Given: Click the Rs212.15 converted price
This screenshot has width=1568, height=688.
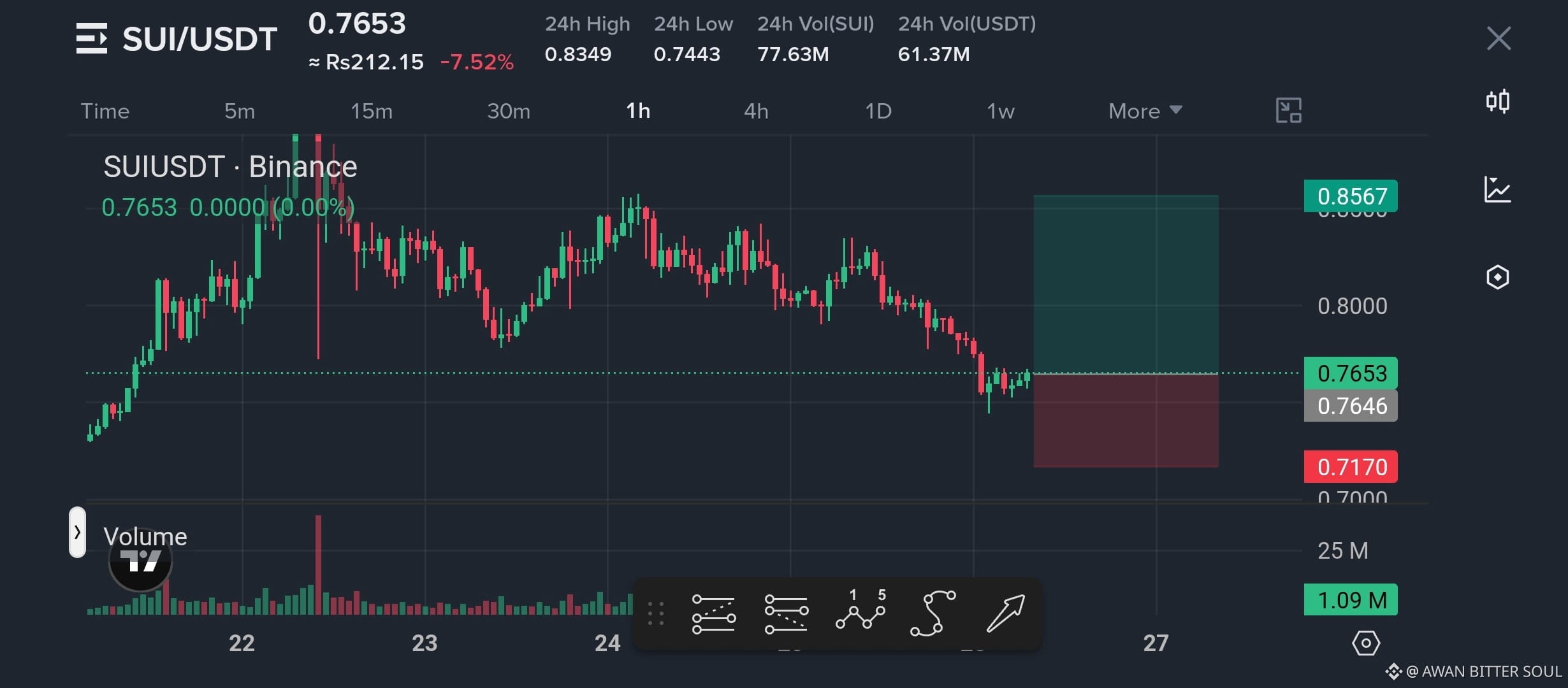Looking at the screenshot, I should 374,62.
